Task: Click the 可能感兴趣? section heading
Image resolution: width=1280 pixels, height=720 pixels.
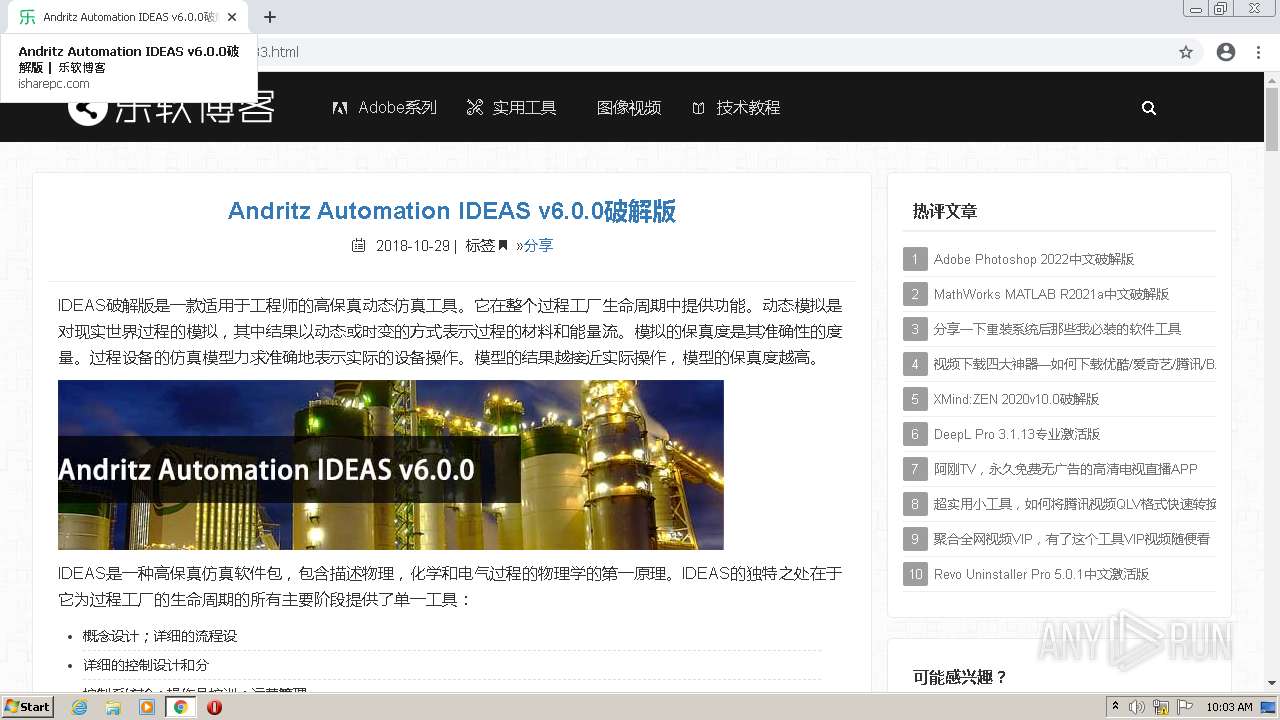Action: [960, 677]
